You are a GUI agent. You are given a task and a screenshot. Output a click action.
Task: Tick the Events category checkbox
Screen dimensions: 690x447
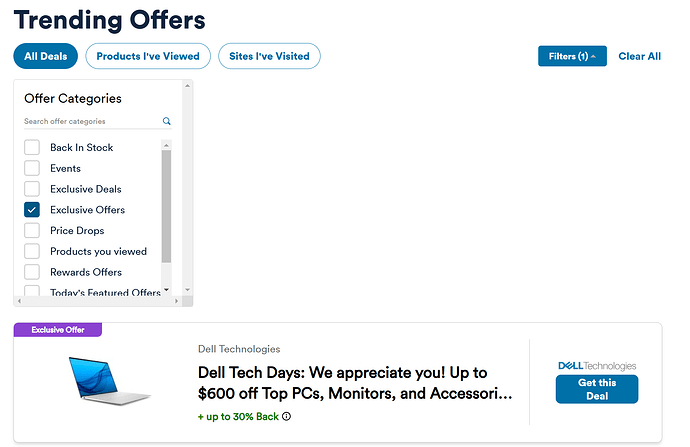(x=32, y=168)
